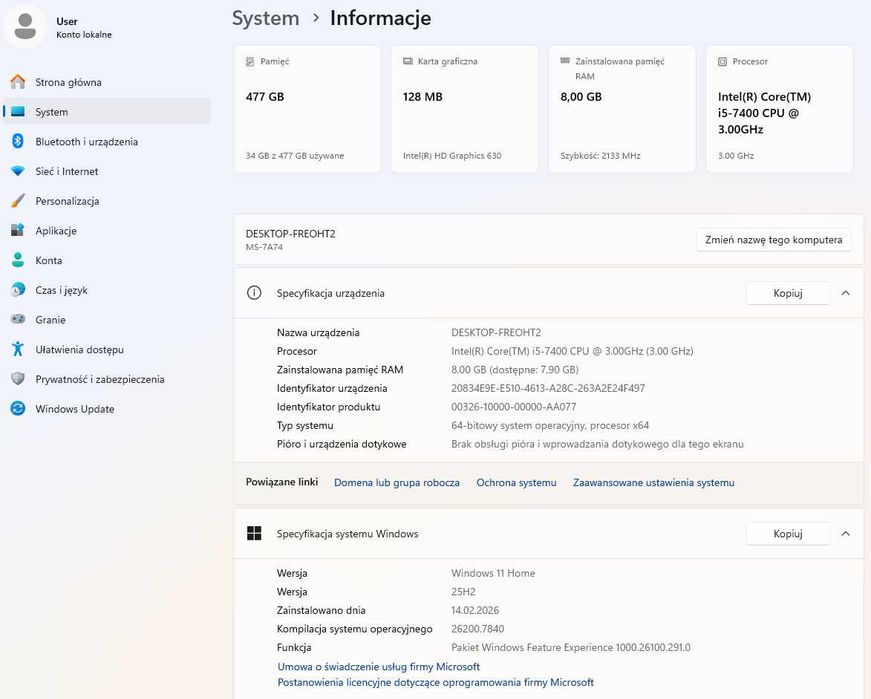Open Domena lub grupa robocza link
The image size is (871, 699).
coord(396,482)
